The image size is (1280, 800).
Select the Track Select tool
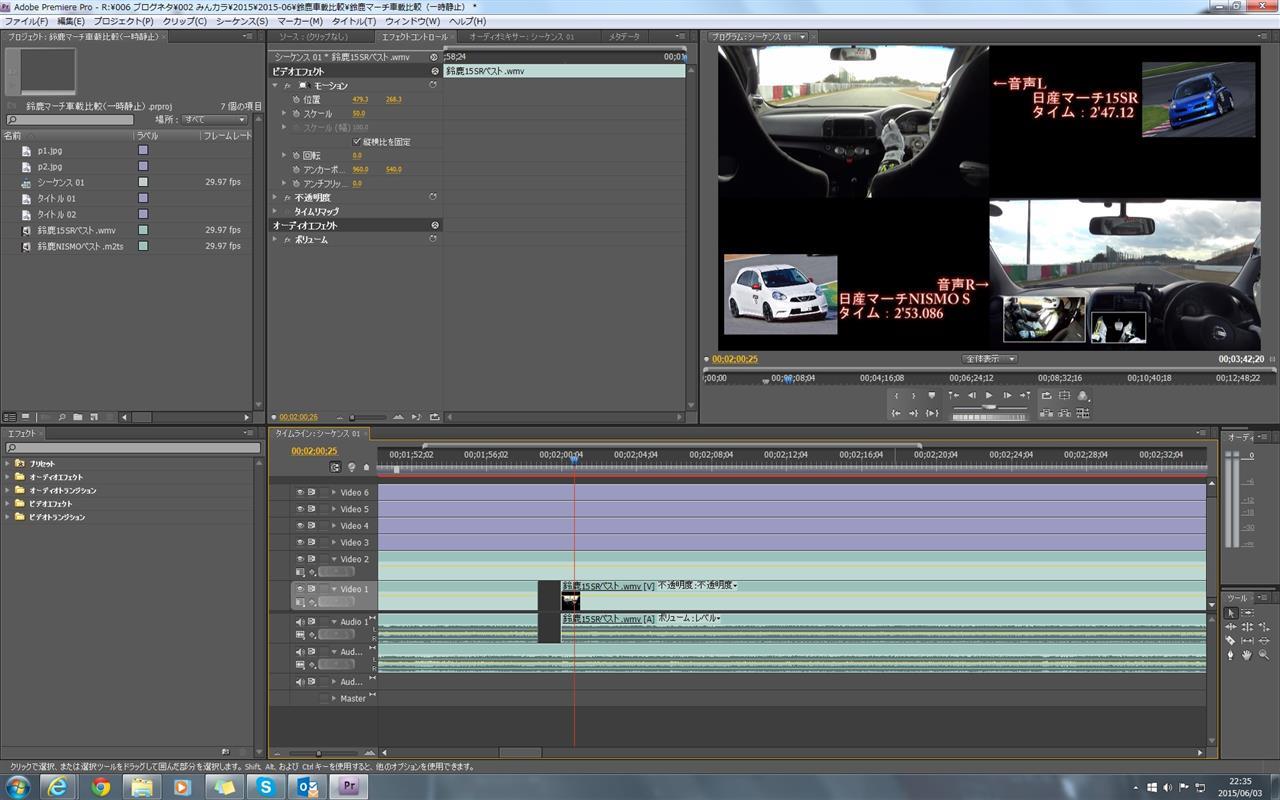click(x=1247, y=613)
